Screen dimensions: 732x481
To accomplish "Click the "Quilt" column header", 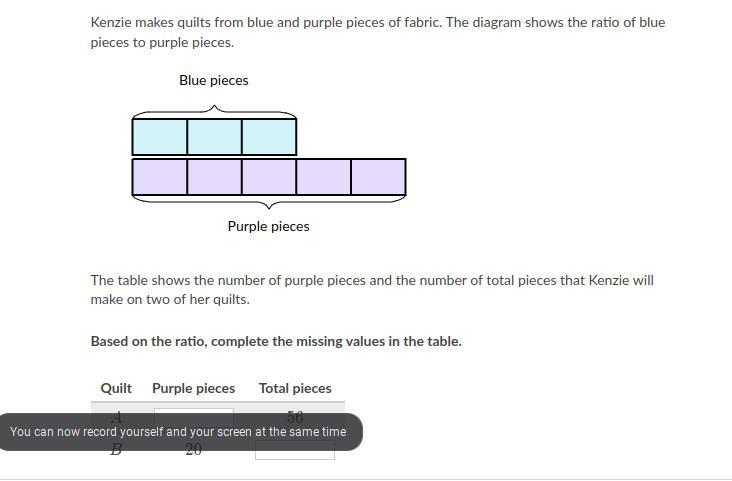I will click(x=116, y=388).
